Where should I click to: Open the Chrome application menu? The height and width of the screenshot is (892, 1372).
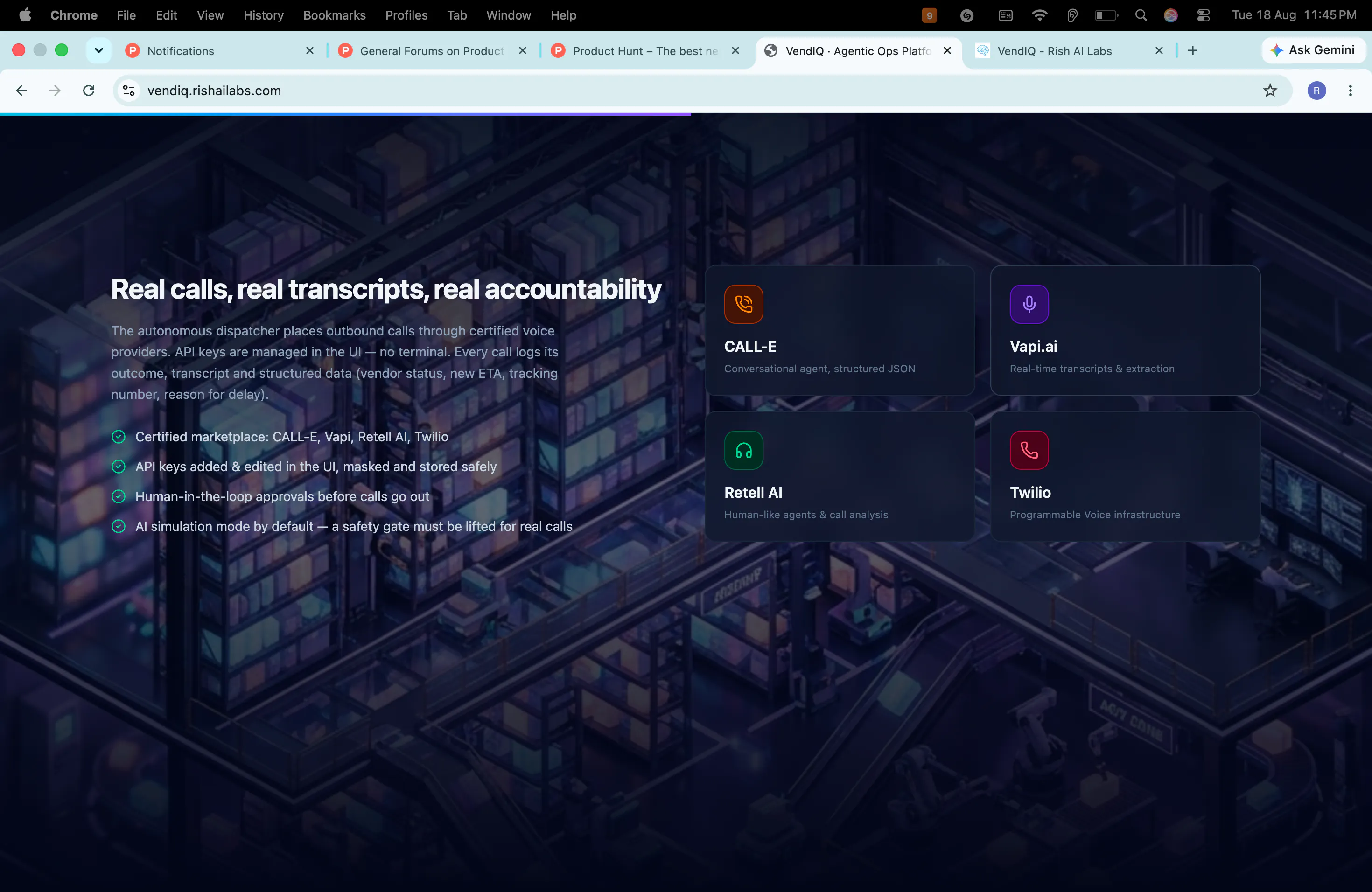74,15
